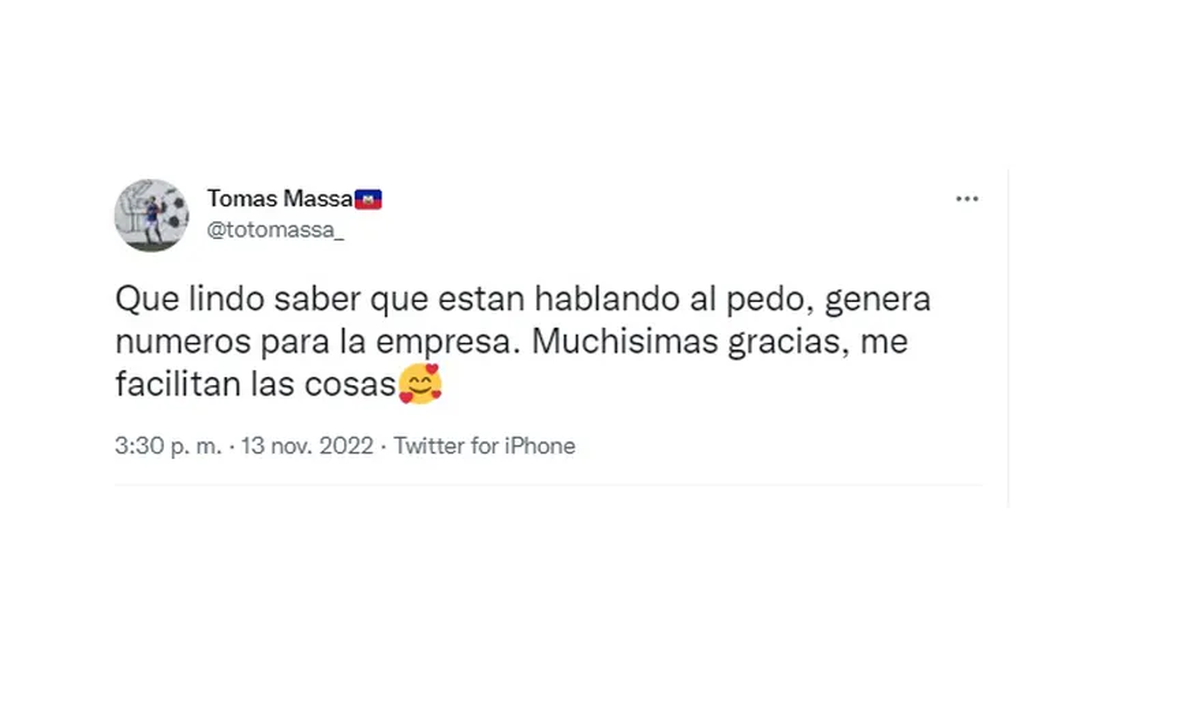Screen dimensions: 1200x713
Task: Open Tomas Massa's profile via display name
Action: pos(280,199)
